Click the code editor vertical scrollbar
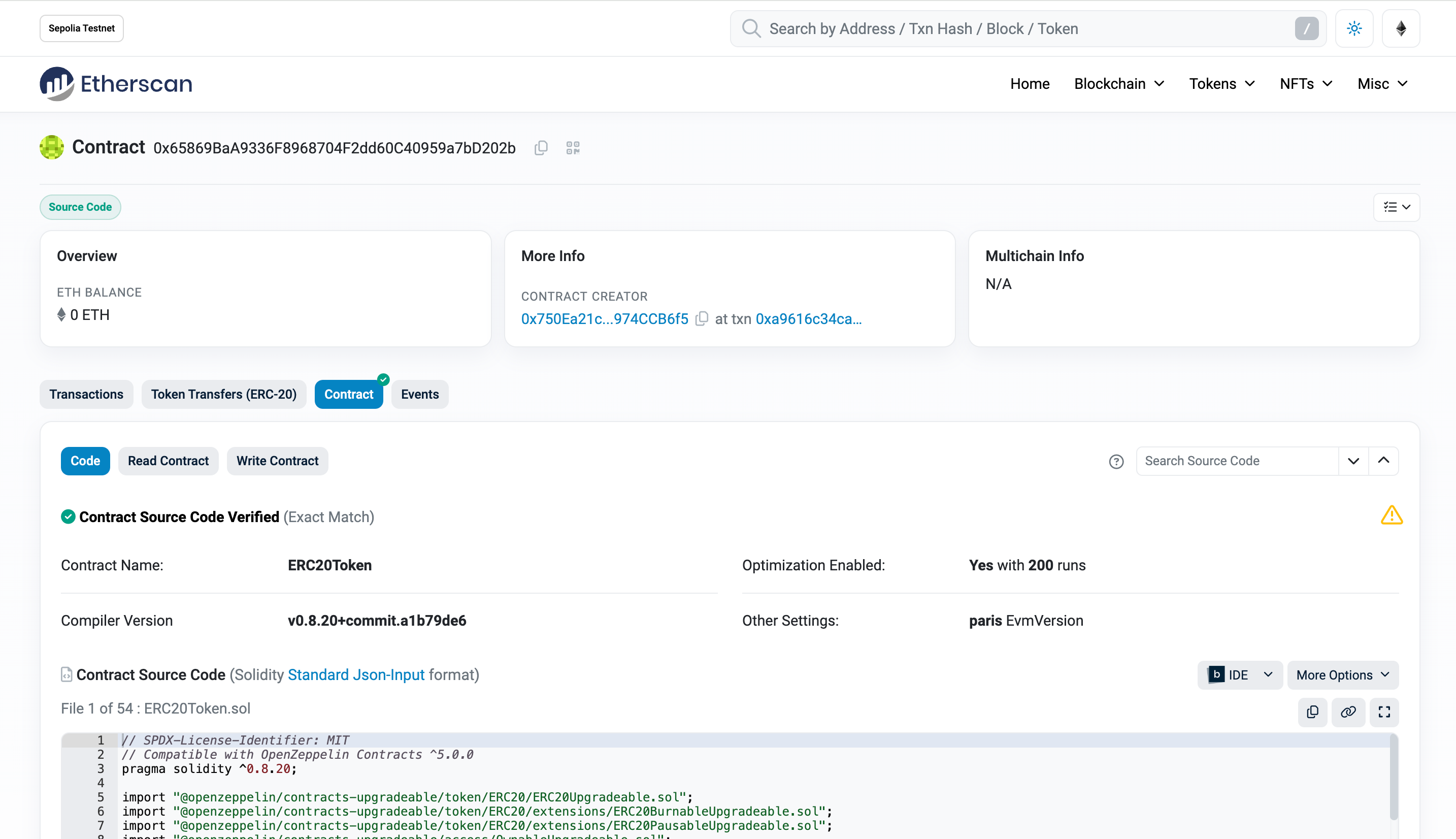This screenshot has width=1456, height=839. (x=1393, y=778)
